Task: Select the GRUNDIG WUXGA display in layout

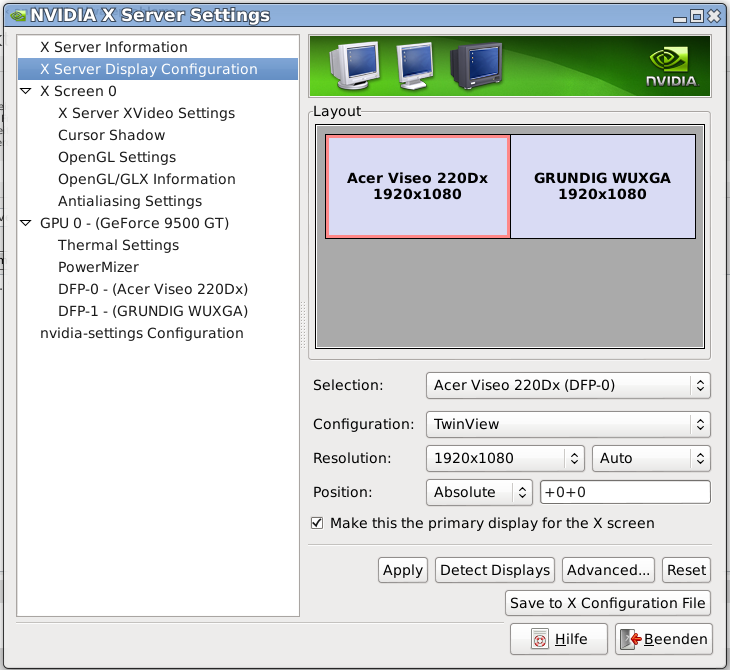Action: (602, 186)
